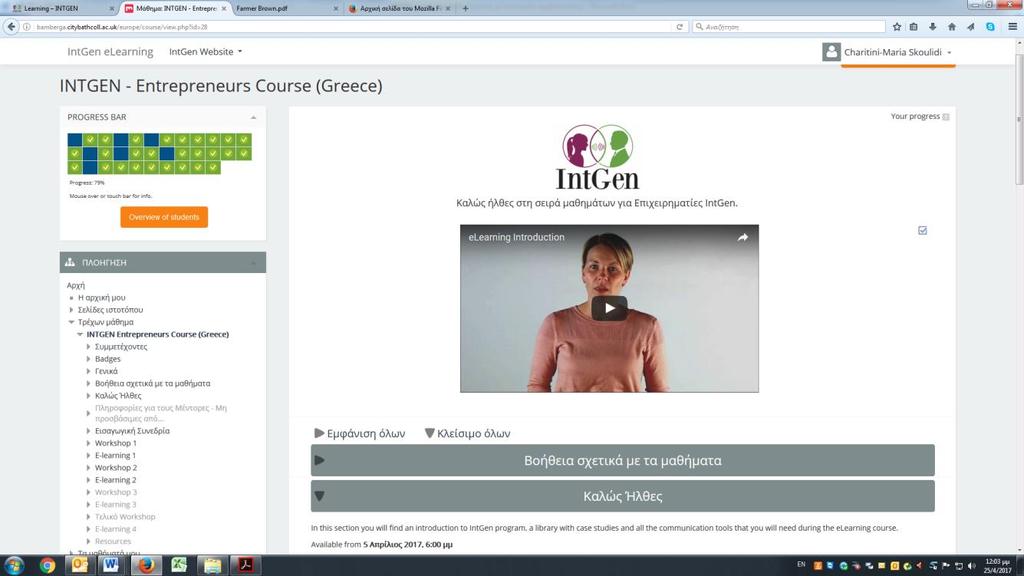Open the Firefox hamburger menu

point(1012,27)
